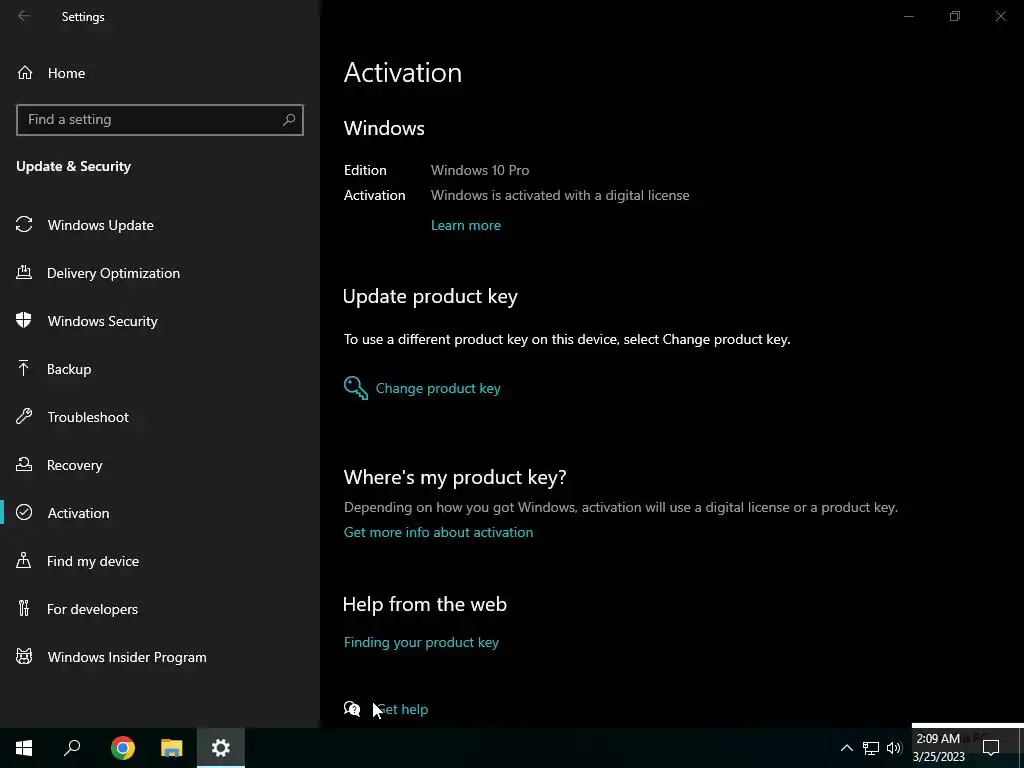
Task: Open taskbar search
Action: click(72, 748)
